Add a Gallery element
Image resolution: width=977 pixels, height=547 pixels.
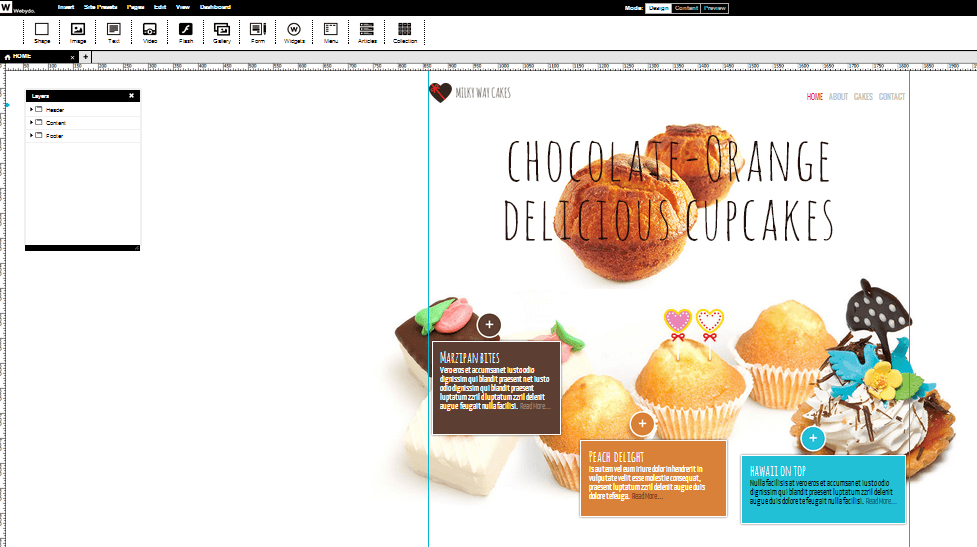pyautogui.click(x=221, y=32)
